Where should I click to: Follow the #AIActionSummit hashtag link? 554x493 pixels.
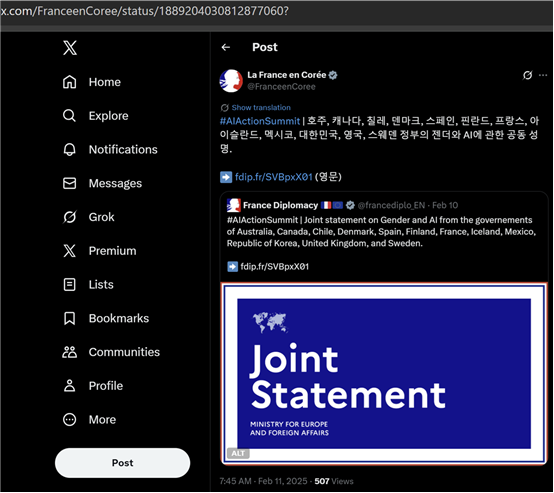tap(260, 121)
